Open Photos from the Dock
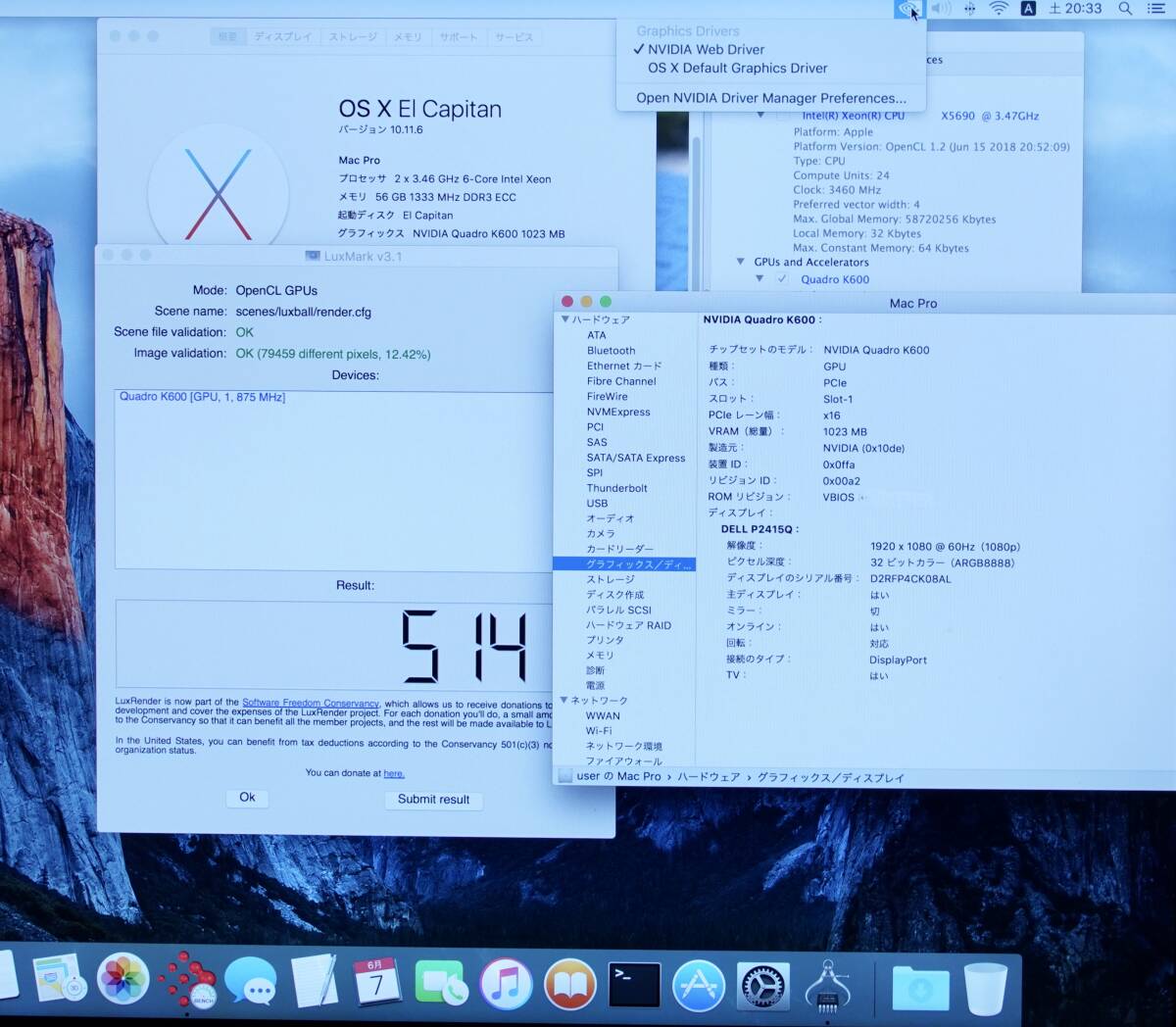Image resolution: width=1176 pixels, height=1027 pixels. [123, 980]
